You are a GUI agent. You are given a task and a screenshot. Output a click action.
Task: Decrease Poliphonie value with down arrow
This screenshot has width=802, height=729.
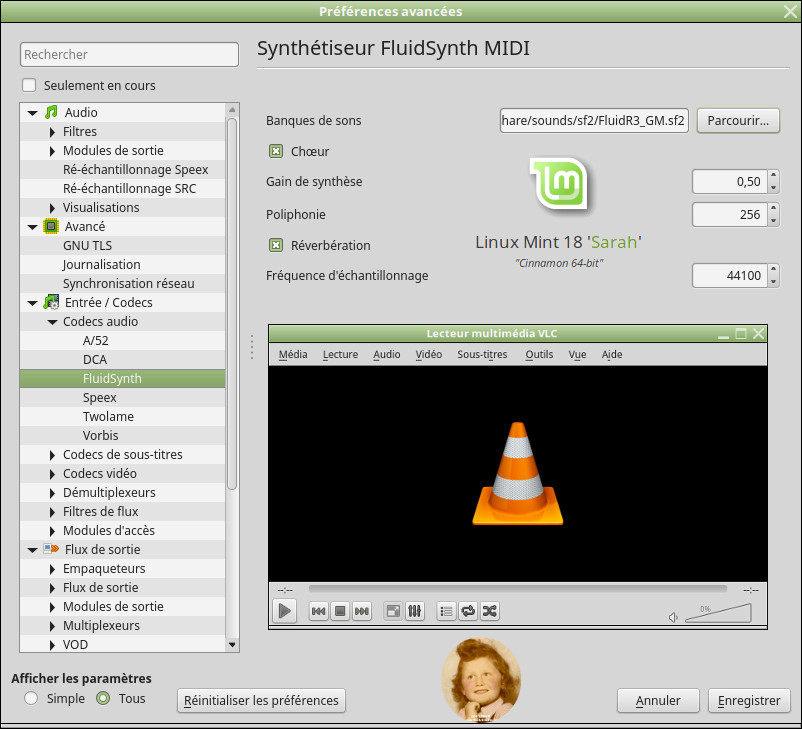click(x=773, y=220)
